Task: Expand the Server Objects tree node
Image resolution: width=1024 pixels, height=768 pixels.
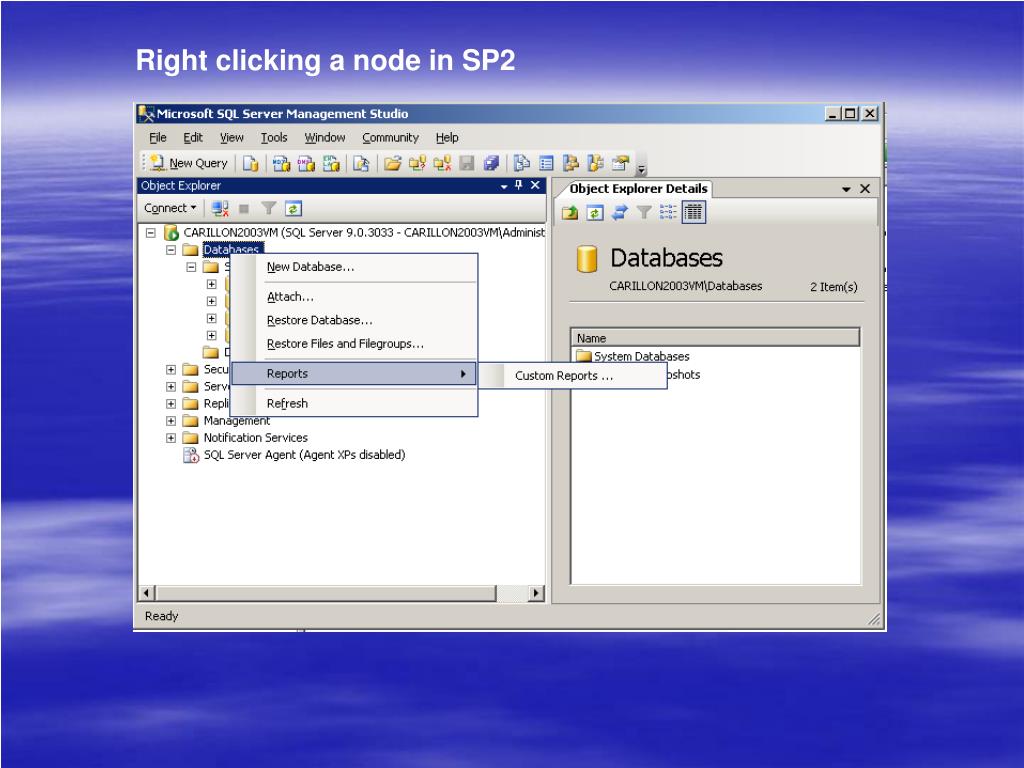Action: point(170,387)
